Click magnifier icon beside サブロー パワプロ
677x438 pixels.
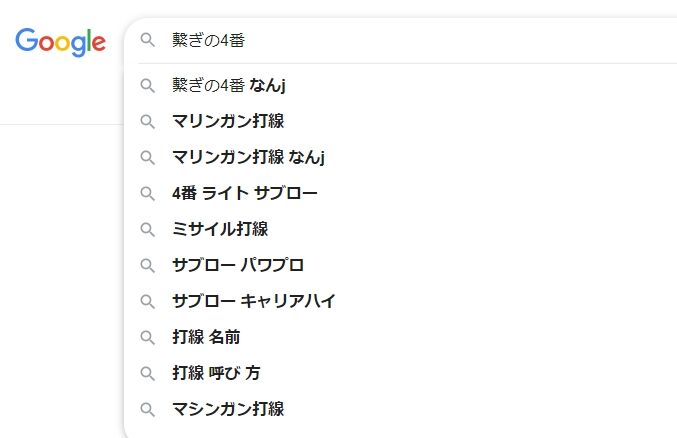[147, 265]
